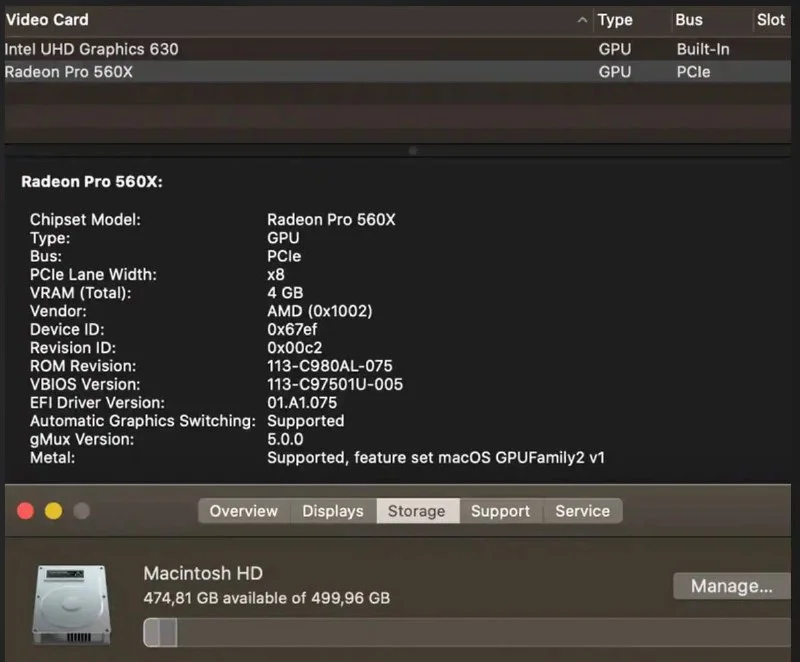The width and height of the screenshot is (800, 662).
Task: Click the red close window button
Action: click(25, 511)
